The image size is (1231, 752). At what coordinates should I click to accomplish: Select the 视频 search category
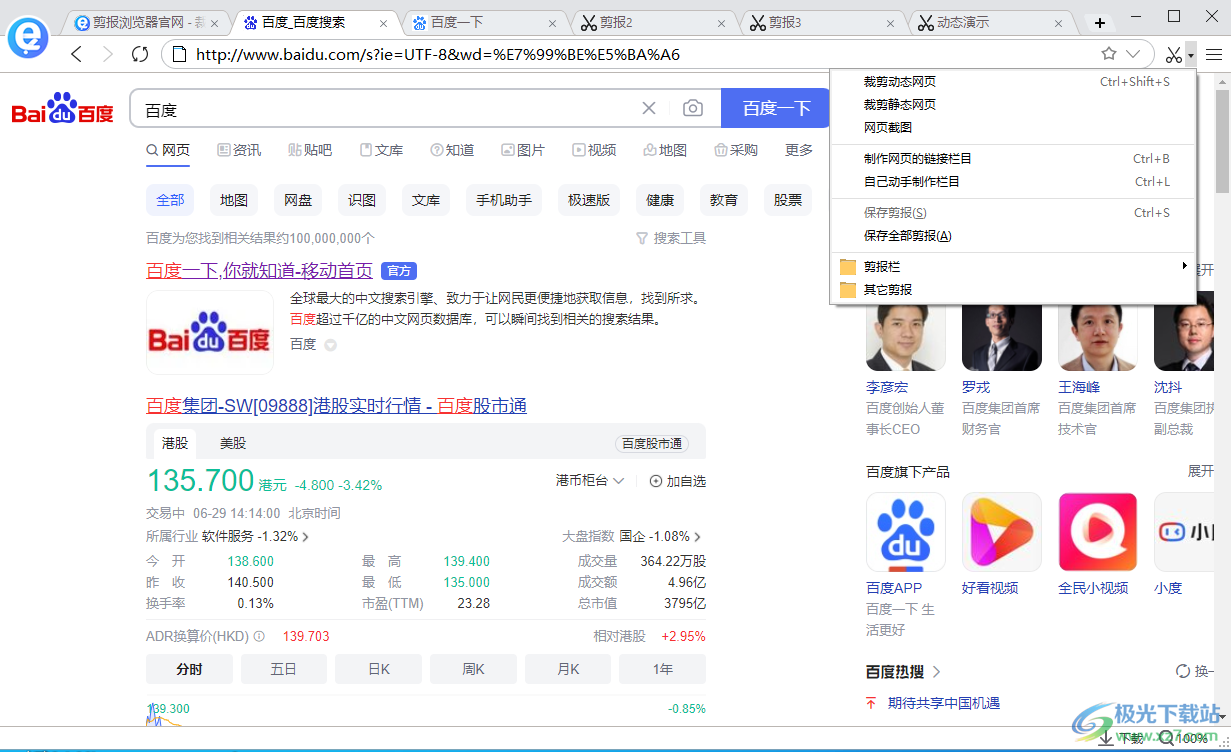[594, 150]
